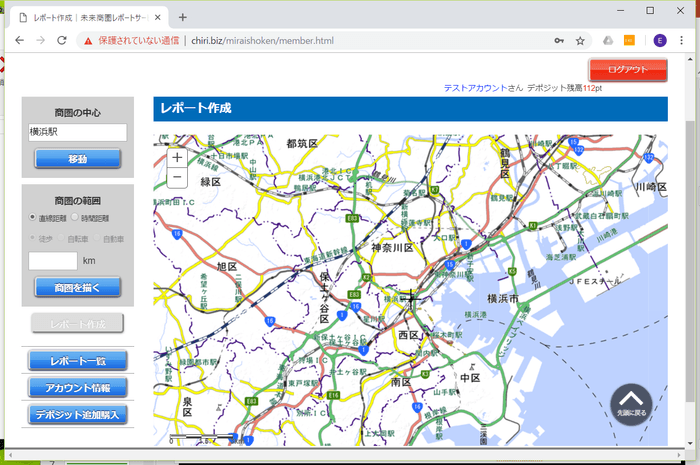The height and width of the screenshot is (465, 700).
Task: Open the purple E profile avatar
Action: [660, 41]
